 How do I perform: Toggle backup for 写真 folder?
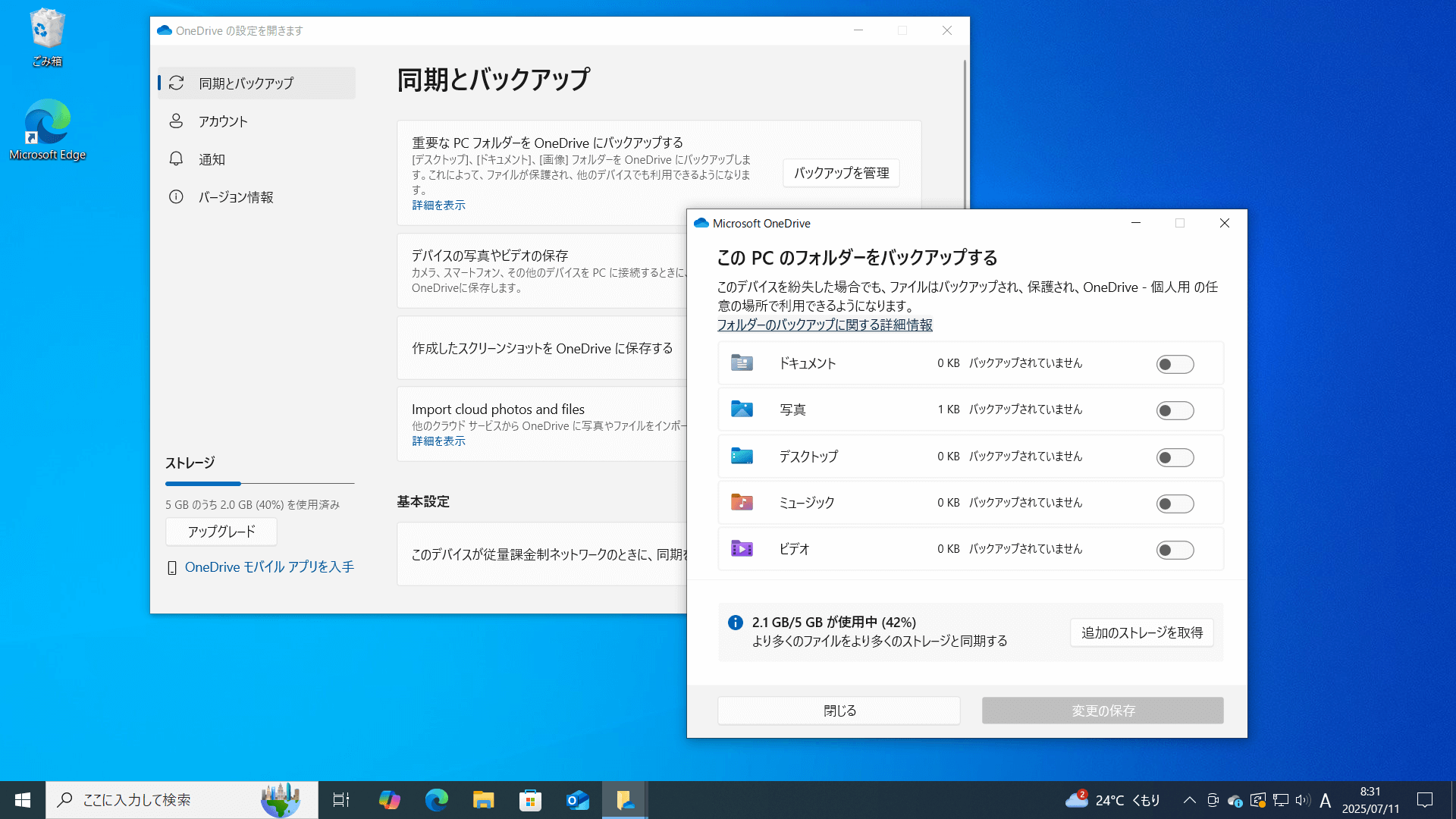point(1175,410)
